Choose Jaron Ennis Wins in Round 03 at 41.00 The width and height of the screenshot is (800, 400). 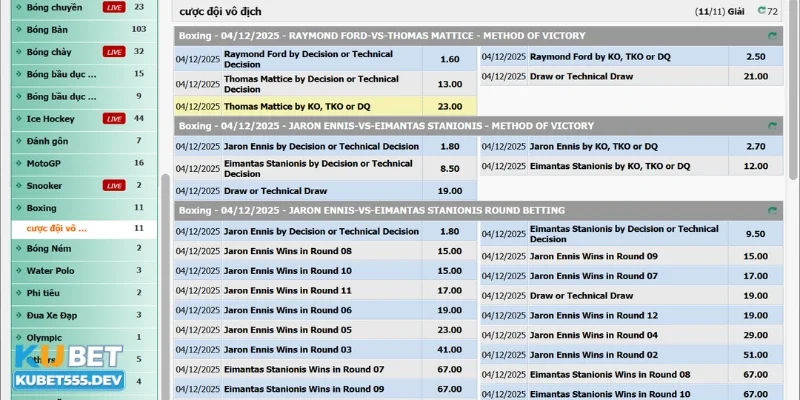[x=449, y=350]
